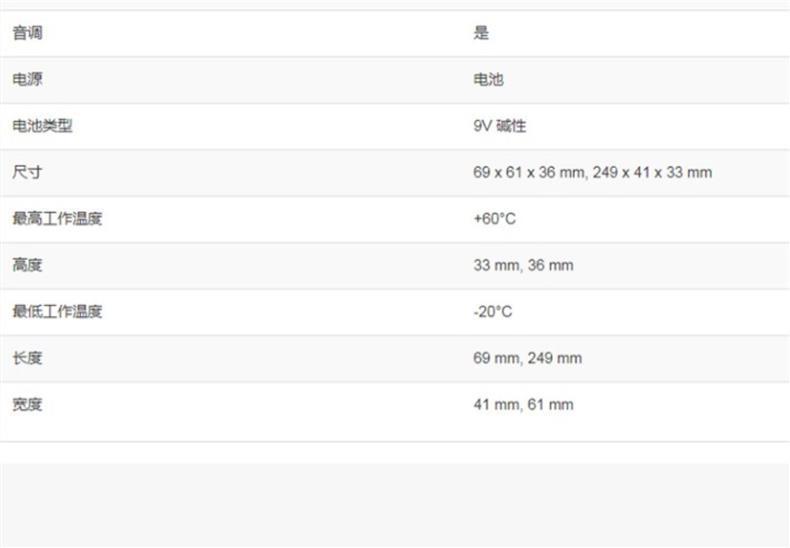The image size is (790, 548).
Task: Click the 尺寸 row label
Action: tap(27, 172)
